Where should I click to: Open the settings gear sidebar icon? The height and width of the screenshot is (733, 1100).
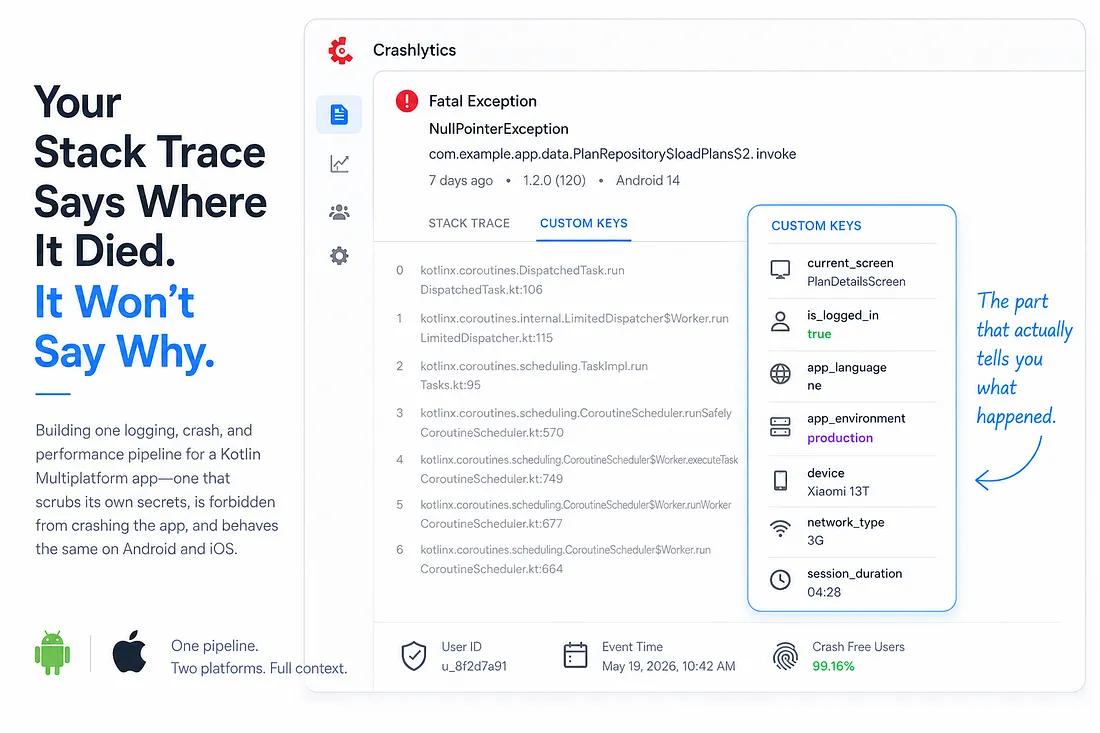click(339, 255)
